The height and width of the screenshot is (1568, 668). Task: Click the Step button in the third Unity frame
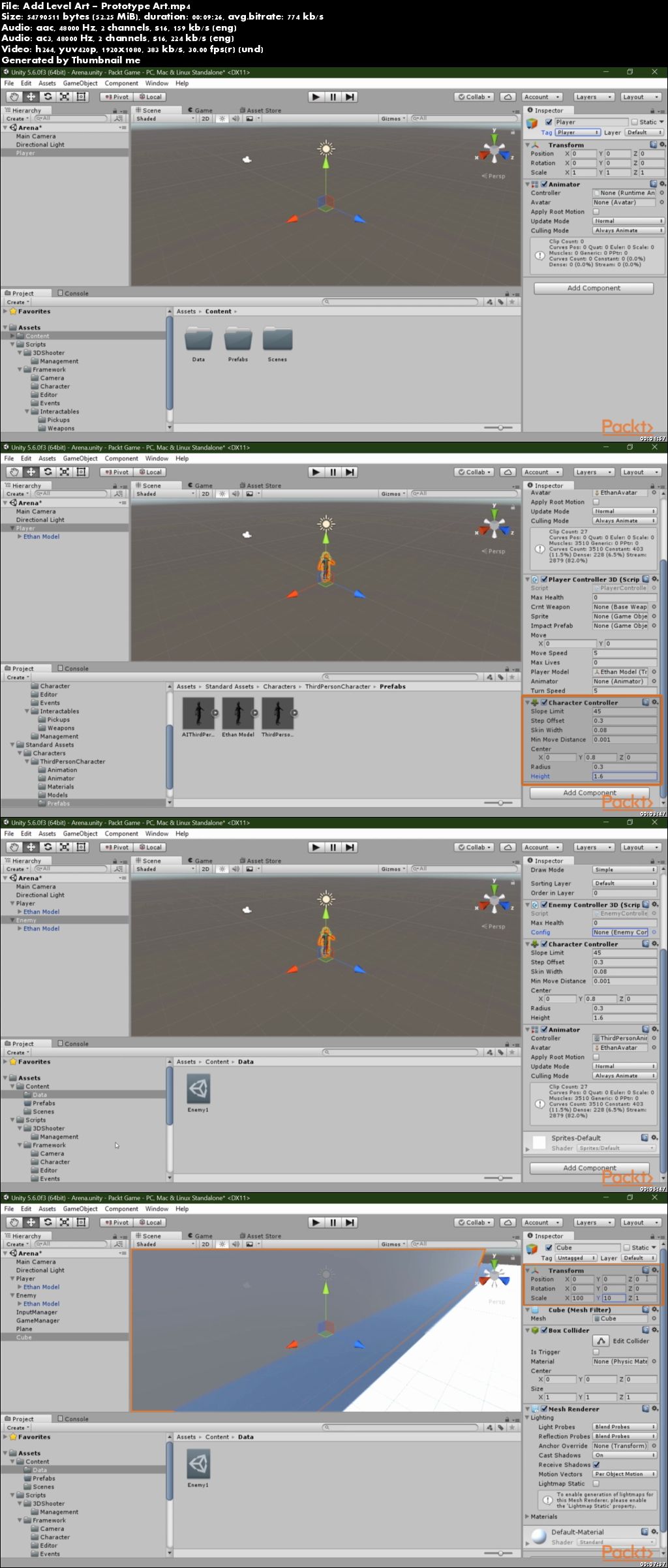click(x=350, y=847)
